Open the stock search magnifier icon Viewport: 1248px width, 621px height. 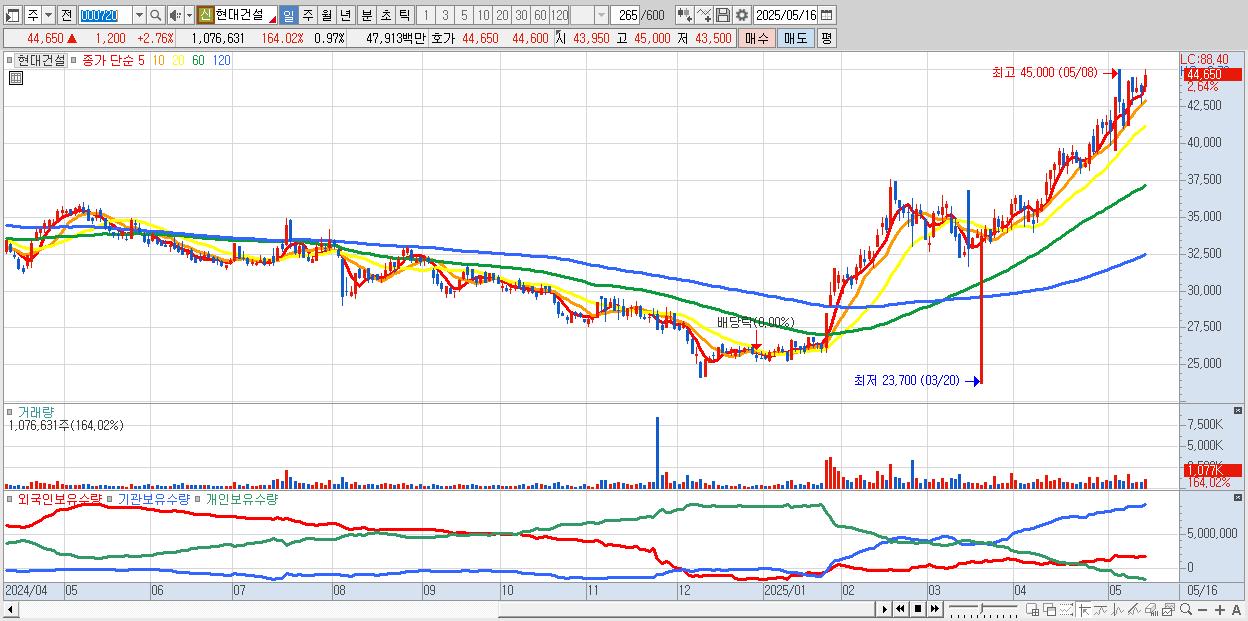(x=156, y=15)
